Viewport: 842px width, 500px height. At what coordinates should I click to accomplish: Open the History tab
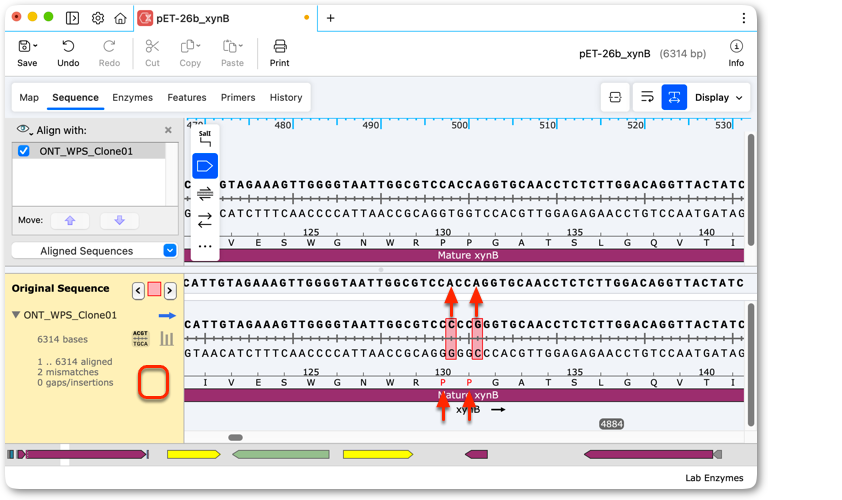click(286, 97)
